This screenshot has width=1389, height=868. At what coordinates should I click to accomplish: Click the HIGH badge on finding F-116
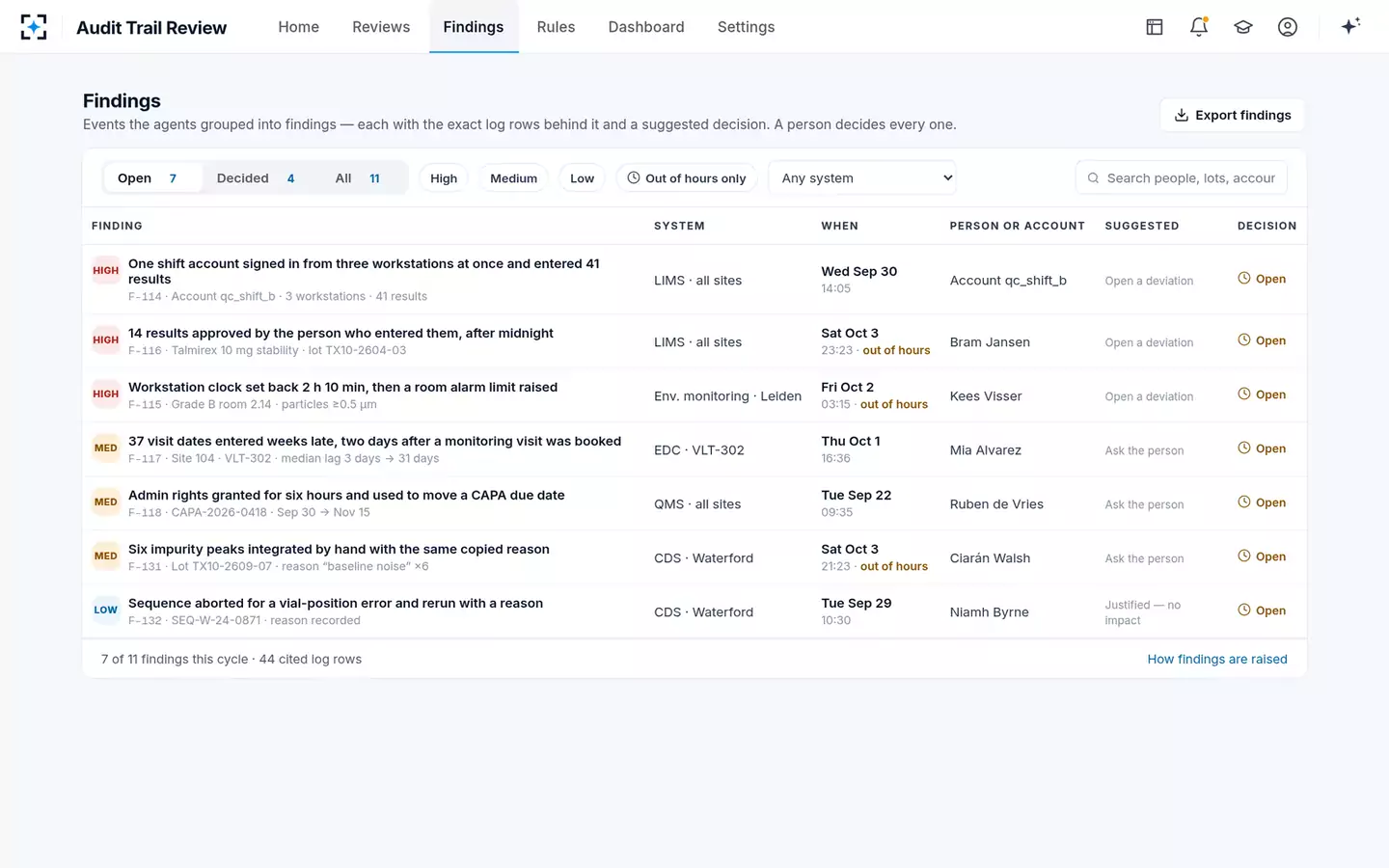pyautogui.click(x=106, y=340)
